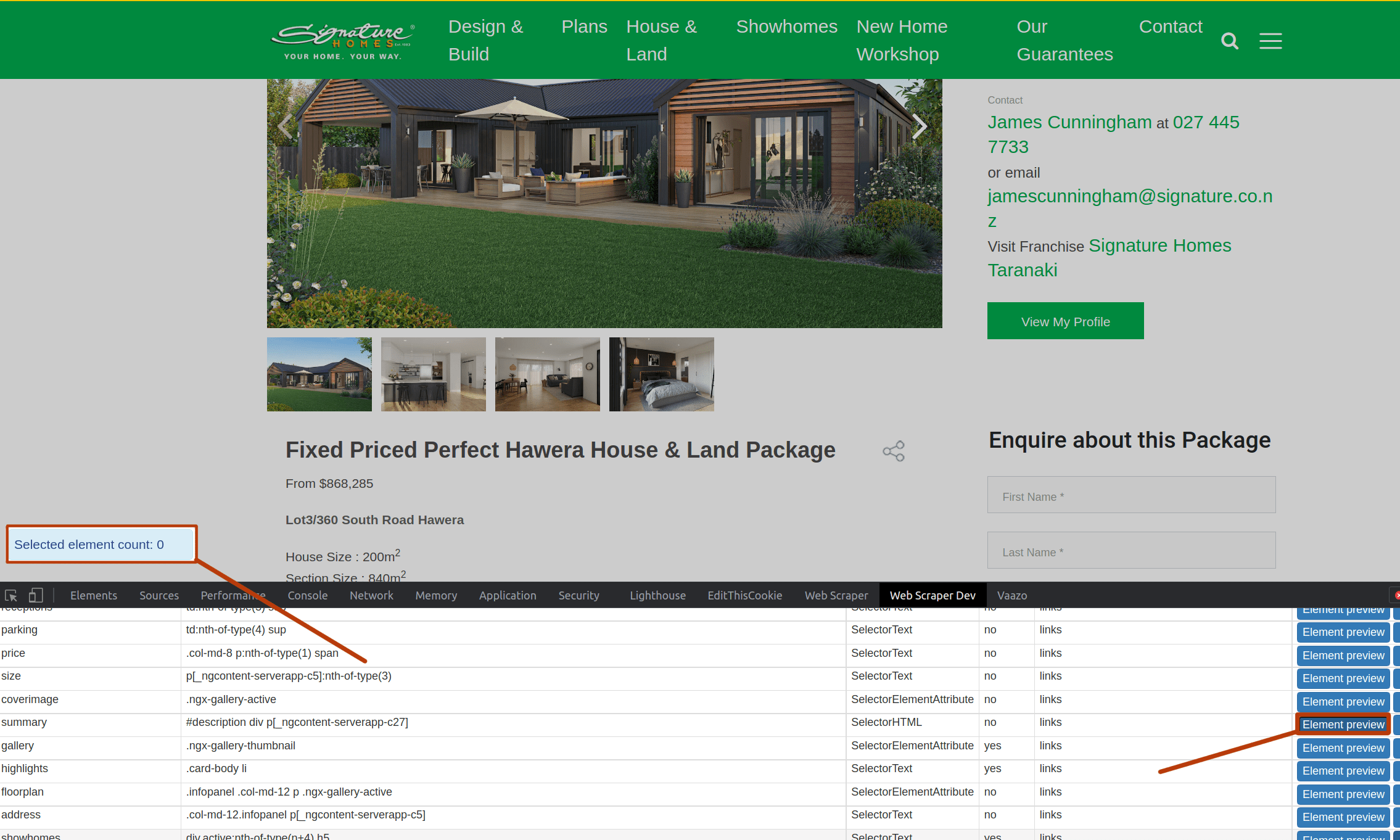
Task: Select the bedroom thumbnail image
Action: (661, 374)
